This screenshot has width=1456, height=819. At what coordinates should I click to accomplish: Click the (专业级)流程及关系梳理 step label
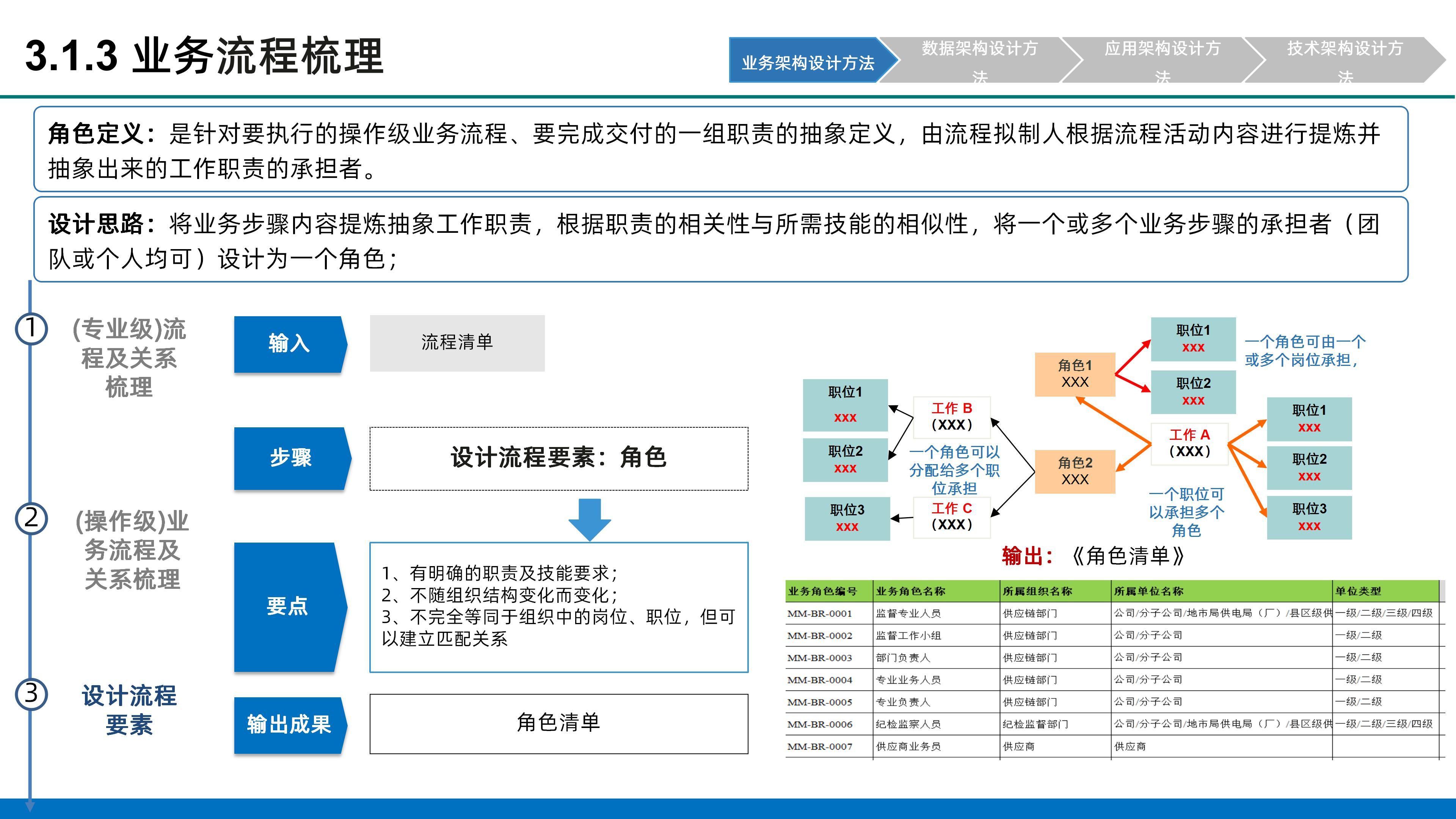tap(129, 358)
